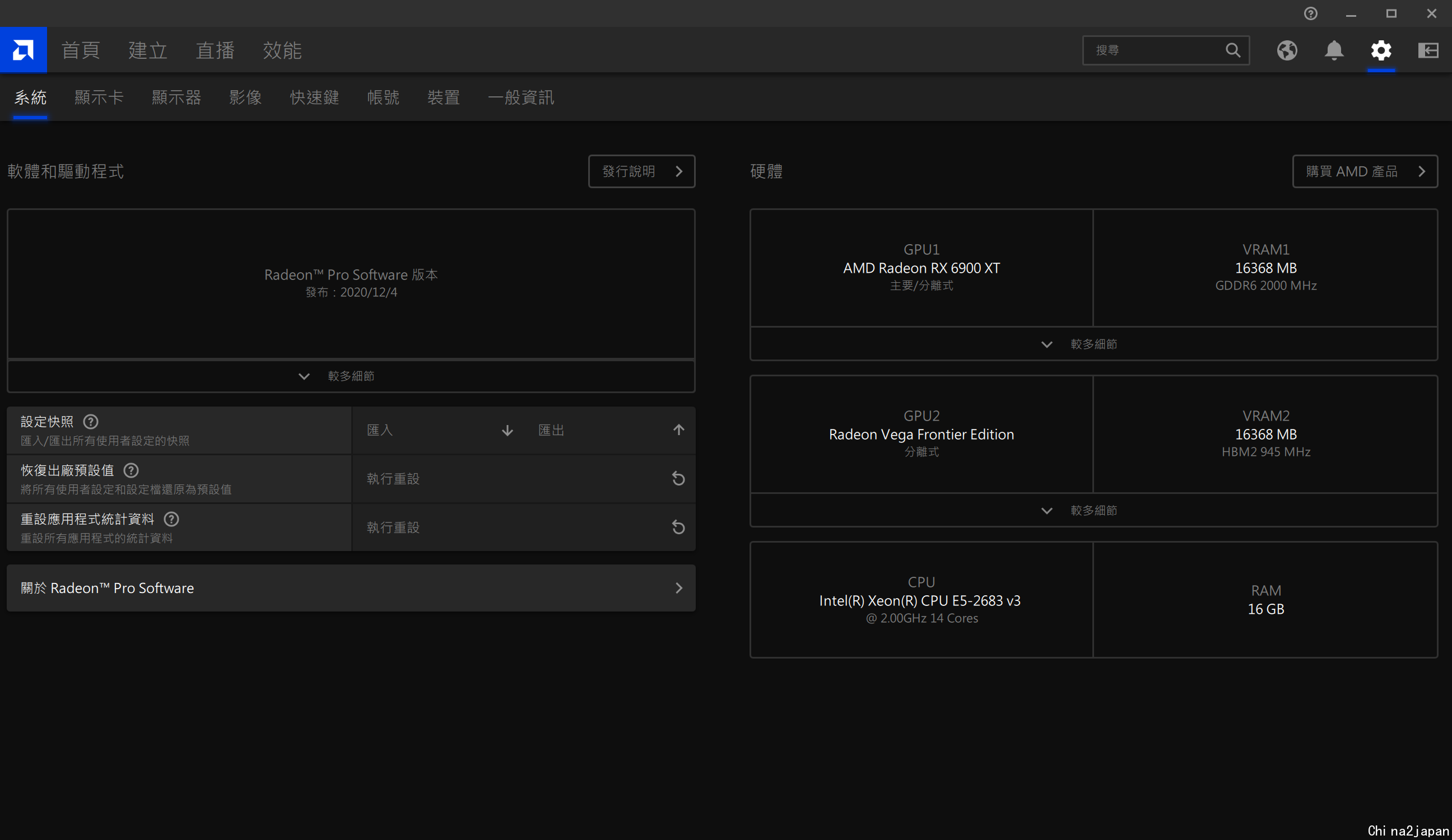Switch to the 帳號 tab
Viewport: 1452px width, 840px height.
pos(383,97)
